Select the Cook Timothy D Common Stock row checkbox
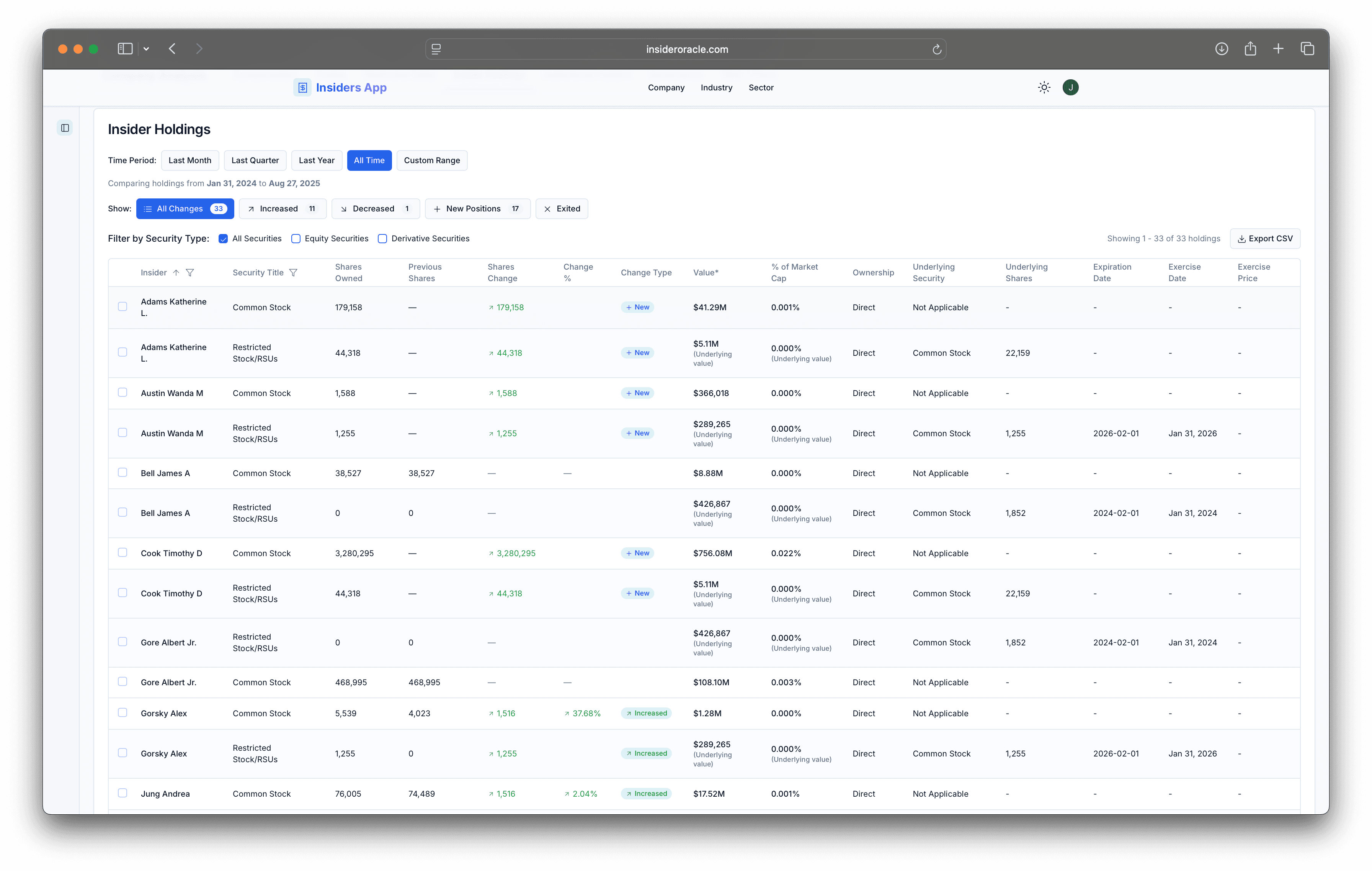 click(122, 552)
